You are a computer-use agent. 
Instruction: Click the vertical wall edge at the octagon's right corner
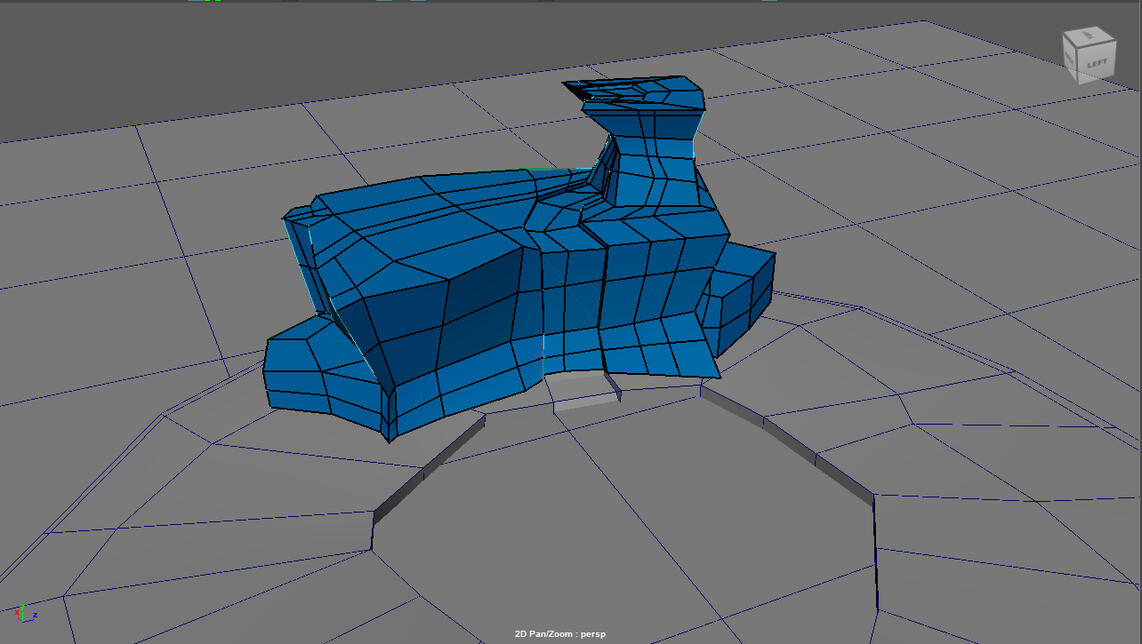(x=876, y=550)
